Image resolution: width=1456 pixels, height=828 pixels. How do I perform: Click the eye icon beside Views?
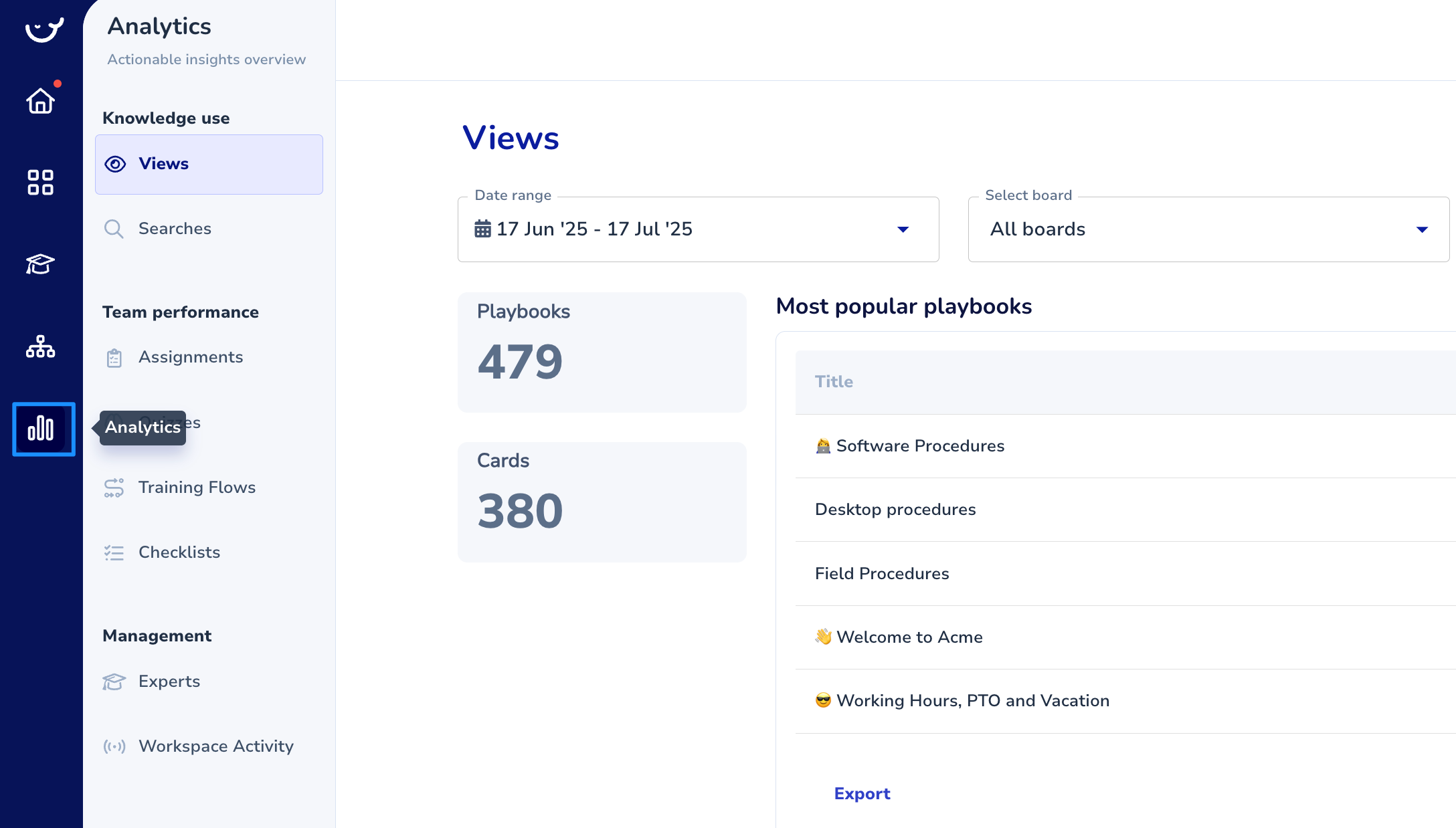(x=115, y=164)
